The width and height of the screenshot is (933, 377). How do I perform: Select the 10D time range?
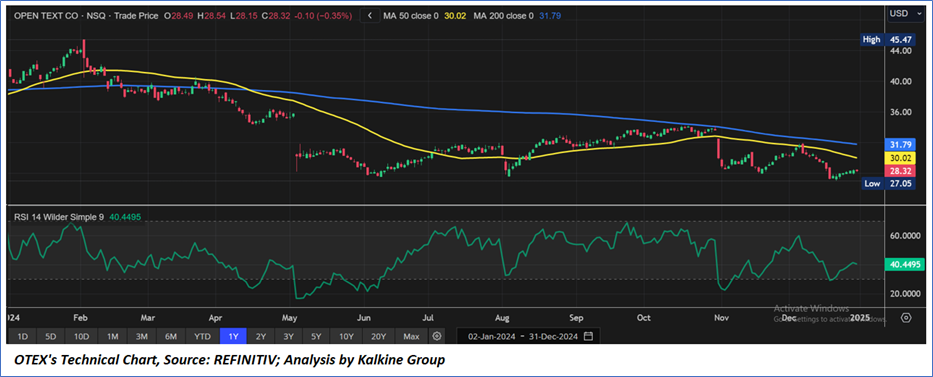click(82, 337)
